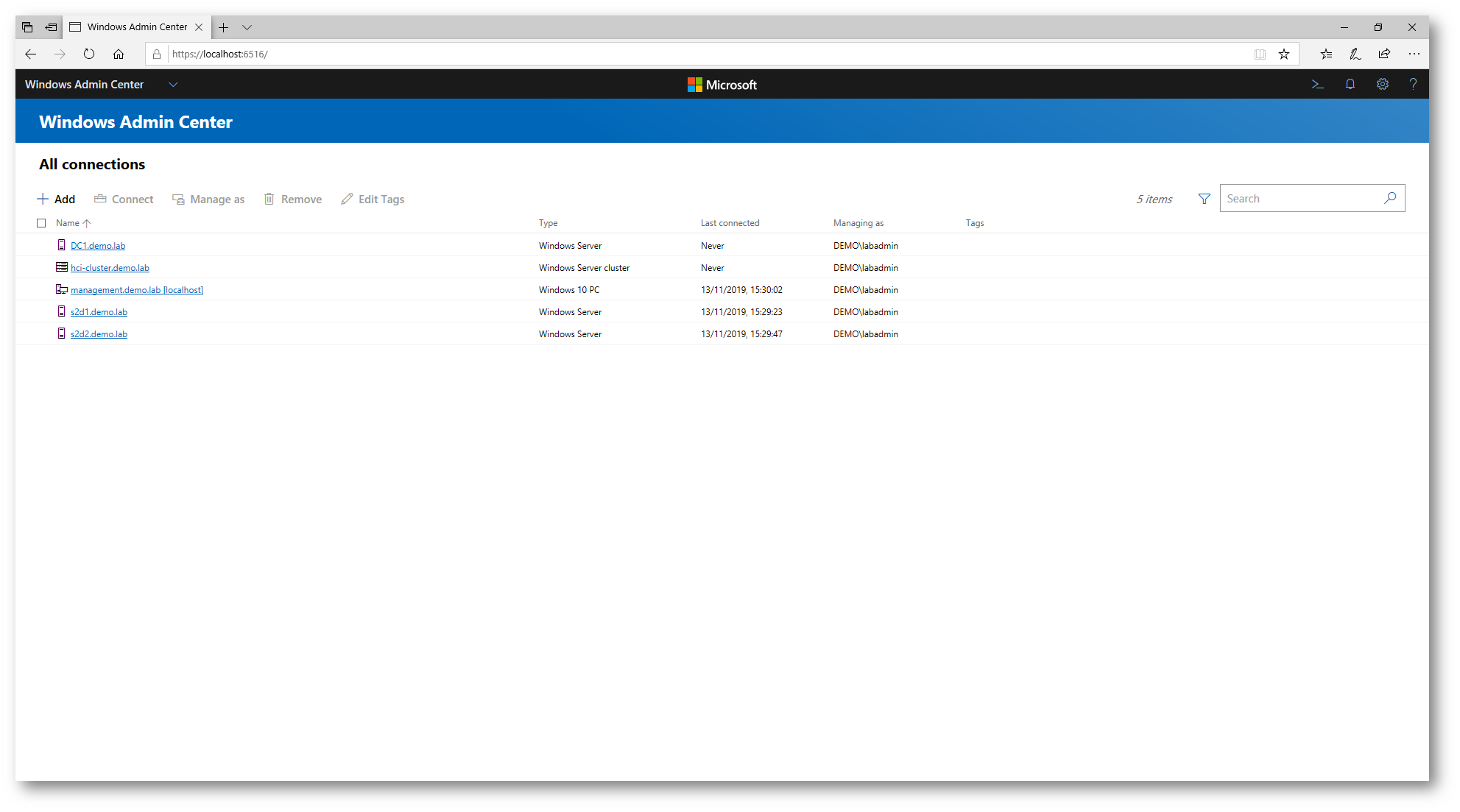Sort by Managing as column header

click(x=858, y=223)
